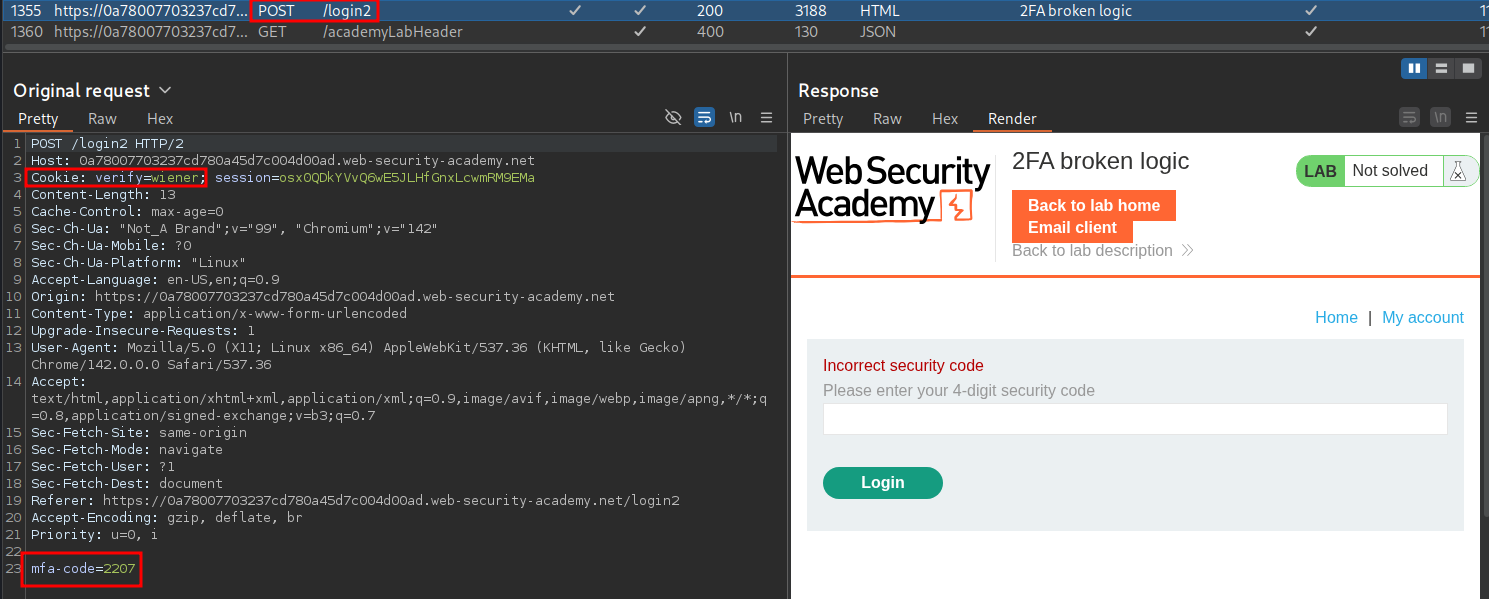Switch to combined single-pane layout
This screenshot has height=599, width=1489.
[x=1468, y=68]
